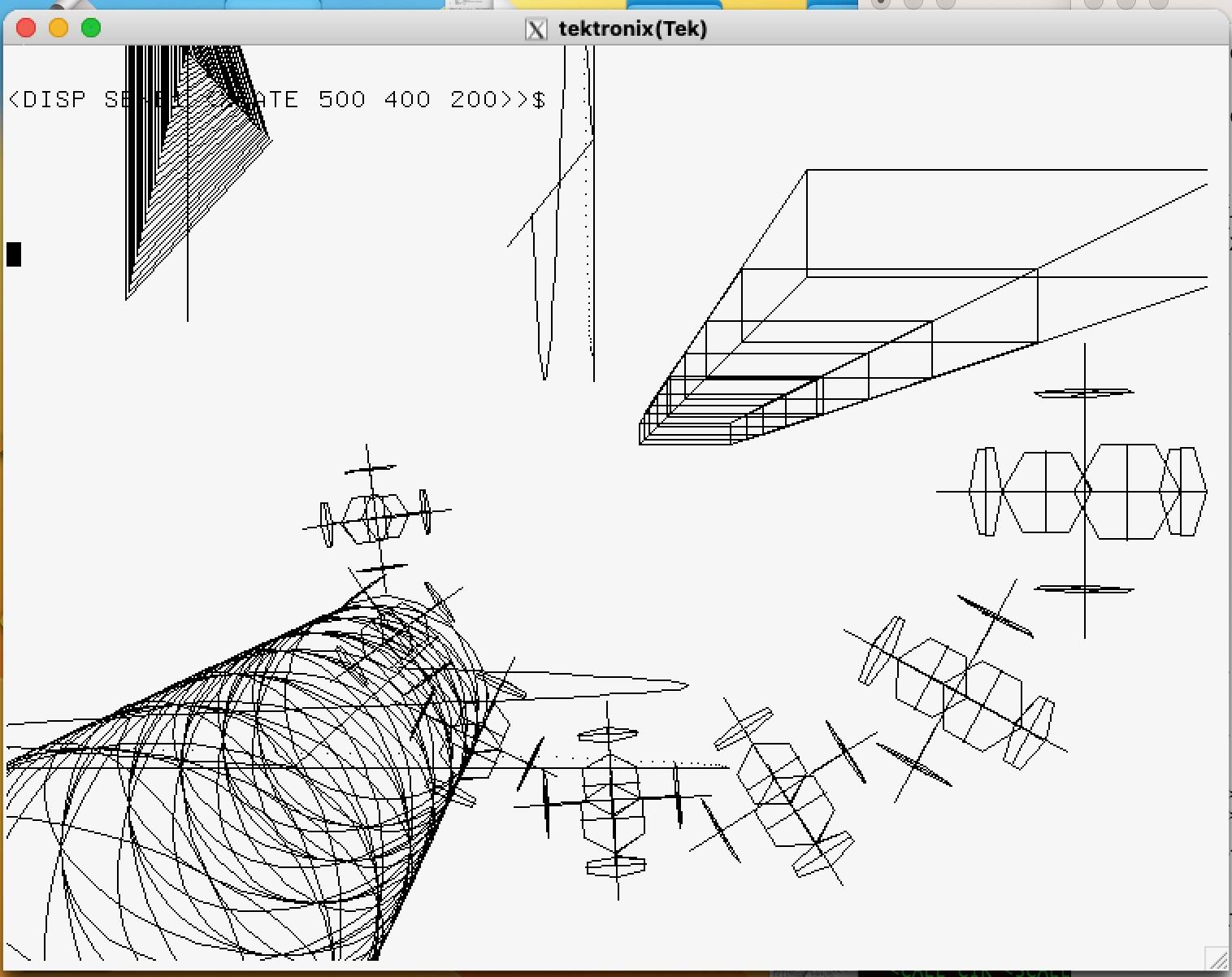Click the tektronix(Tek) window title
Viewport: 1232px width, 977px height.
point(633,29)
